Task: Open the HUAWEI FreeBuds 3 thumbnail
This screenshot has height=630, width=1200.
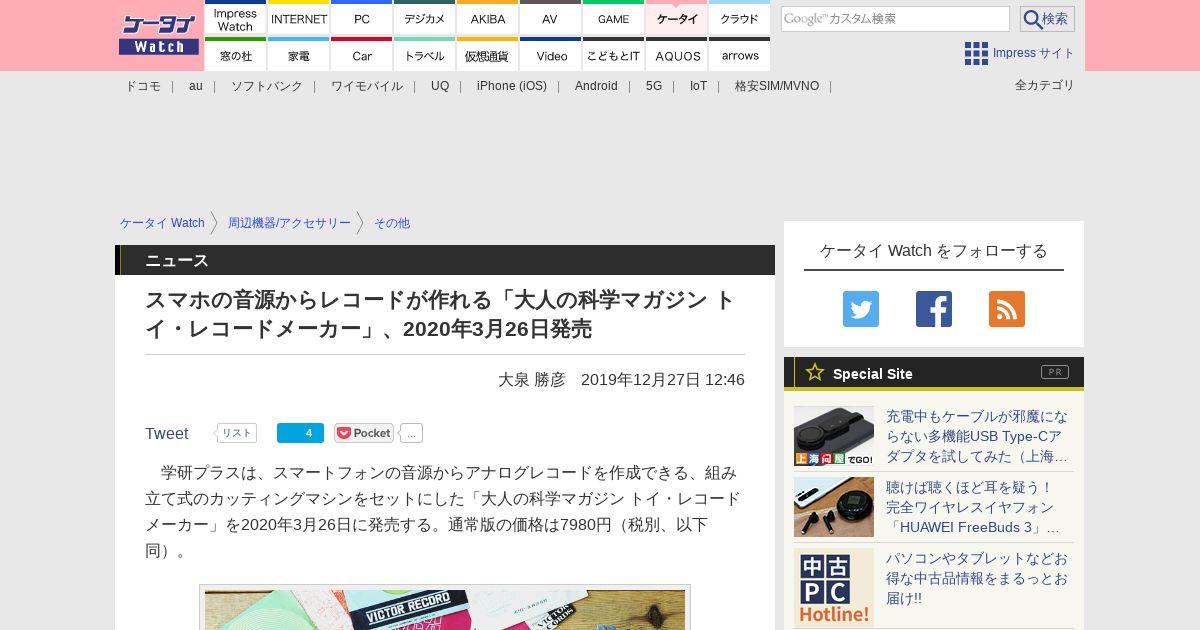Action: click(x=834, y=507)
